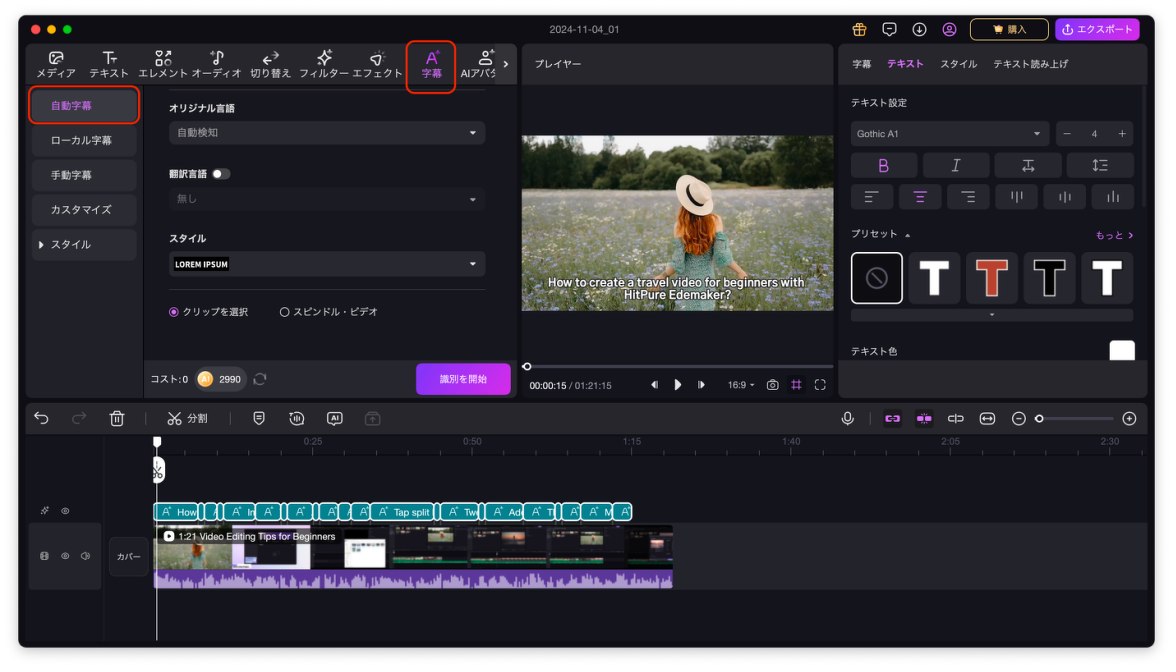Toggle video track visibility eye icon
This screenshot has height=672, width=1176.
pyautogui.click(x=65, y=556)
